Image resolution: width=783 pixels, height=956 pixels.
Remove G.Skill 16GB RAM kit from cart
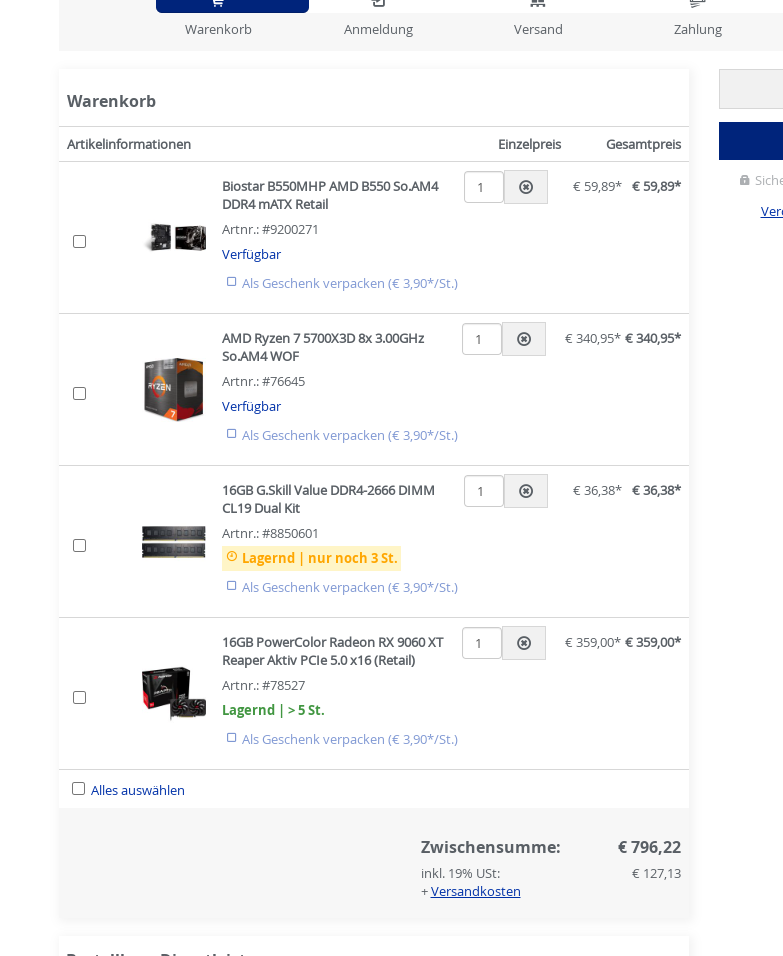tap(526, 491)
